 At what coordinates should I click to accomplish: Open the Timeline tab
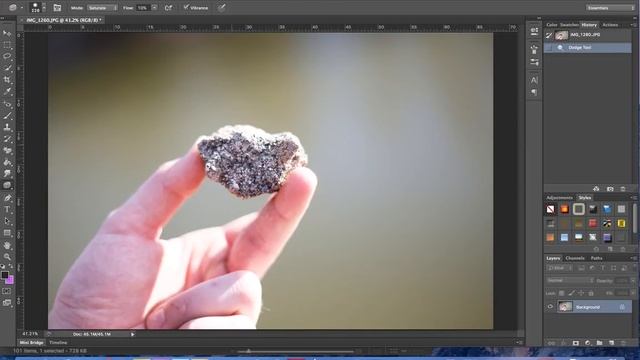coord(58,342)
